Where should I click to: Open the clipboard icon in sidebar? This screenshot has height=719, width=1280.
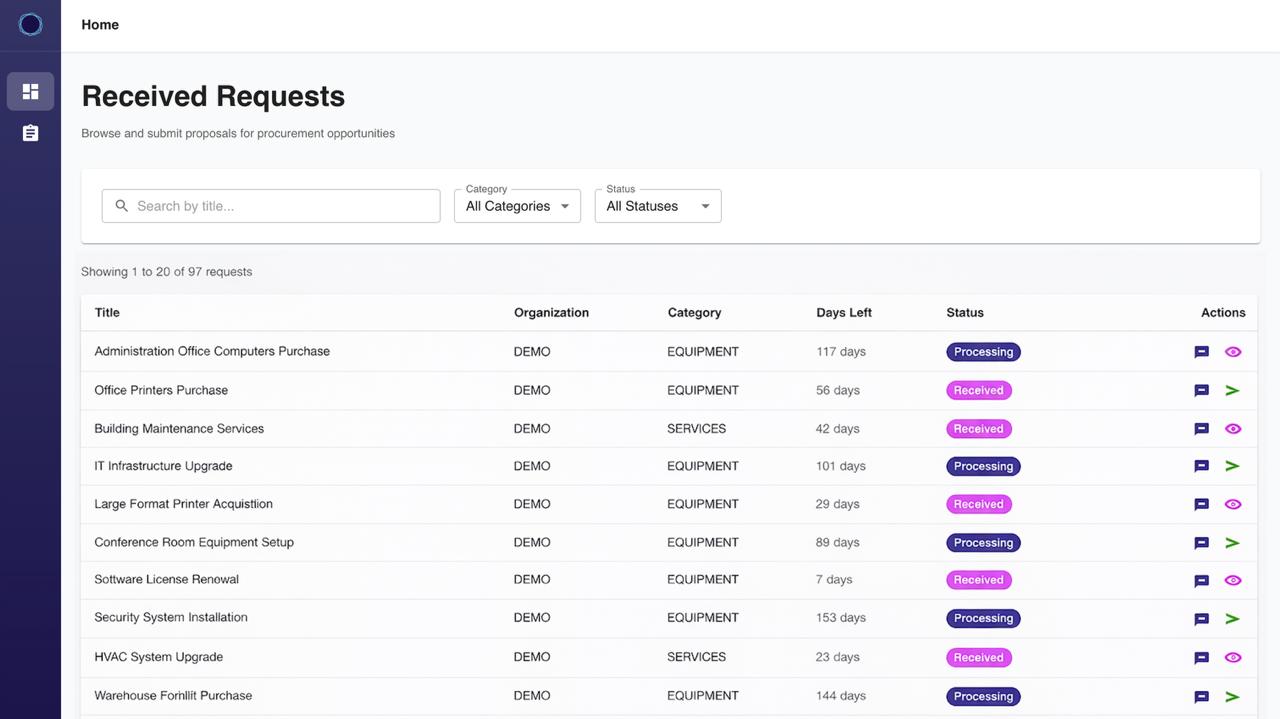click(30, 133)
